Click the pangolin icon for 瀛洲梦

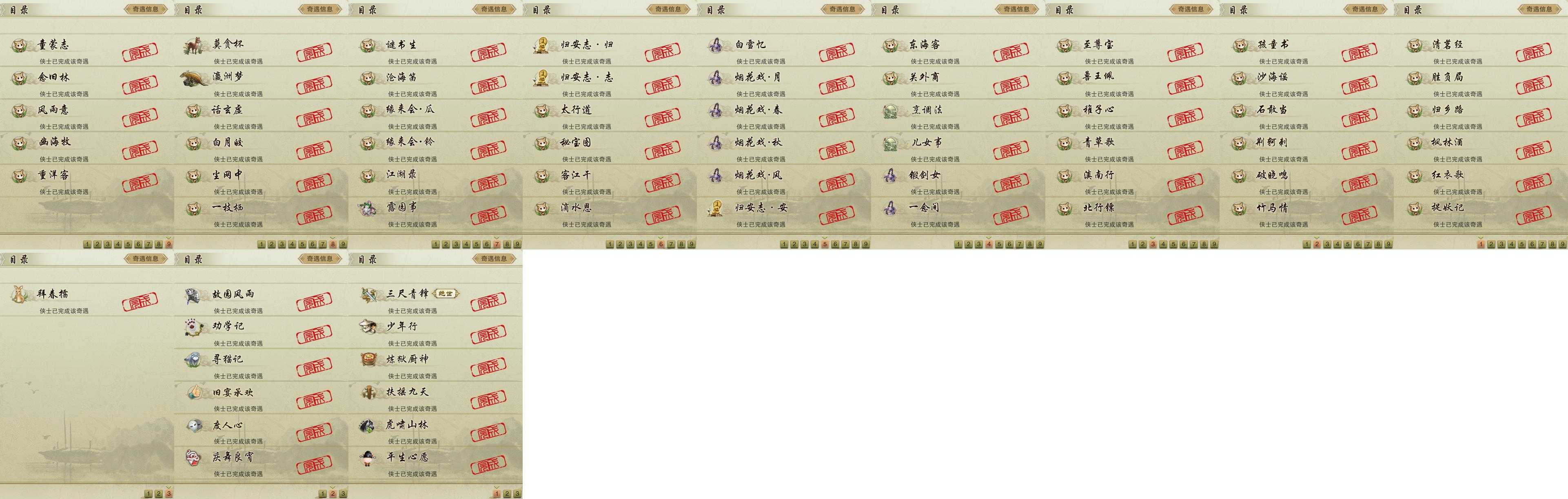[195, 78]
